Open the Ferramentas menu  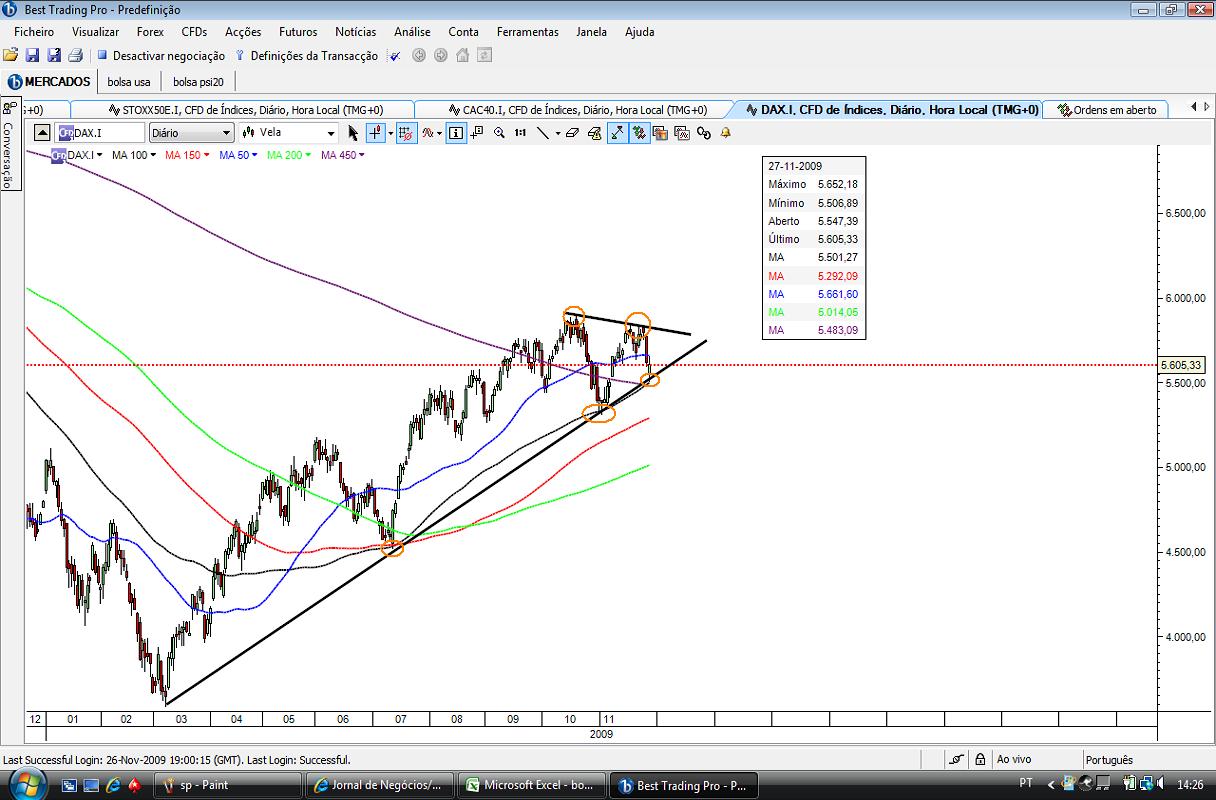[527, 32]
